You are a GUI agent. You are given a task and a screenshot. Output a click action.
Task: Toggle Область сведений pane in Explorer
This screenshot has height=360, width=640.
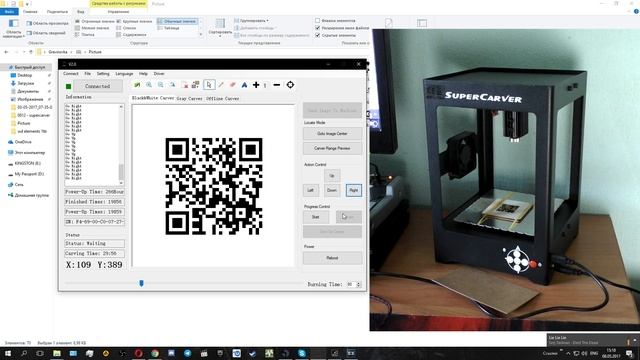click(x=46, y=33)
